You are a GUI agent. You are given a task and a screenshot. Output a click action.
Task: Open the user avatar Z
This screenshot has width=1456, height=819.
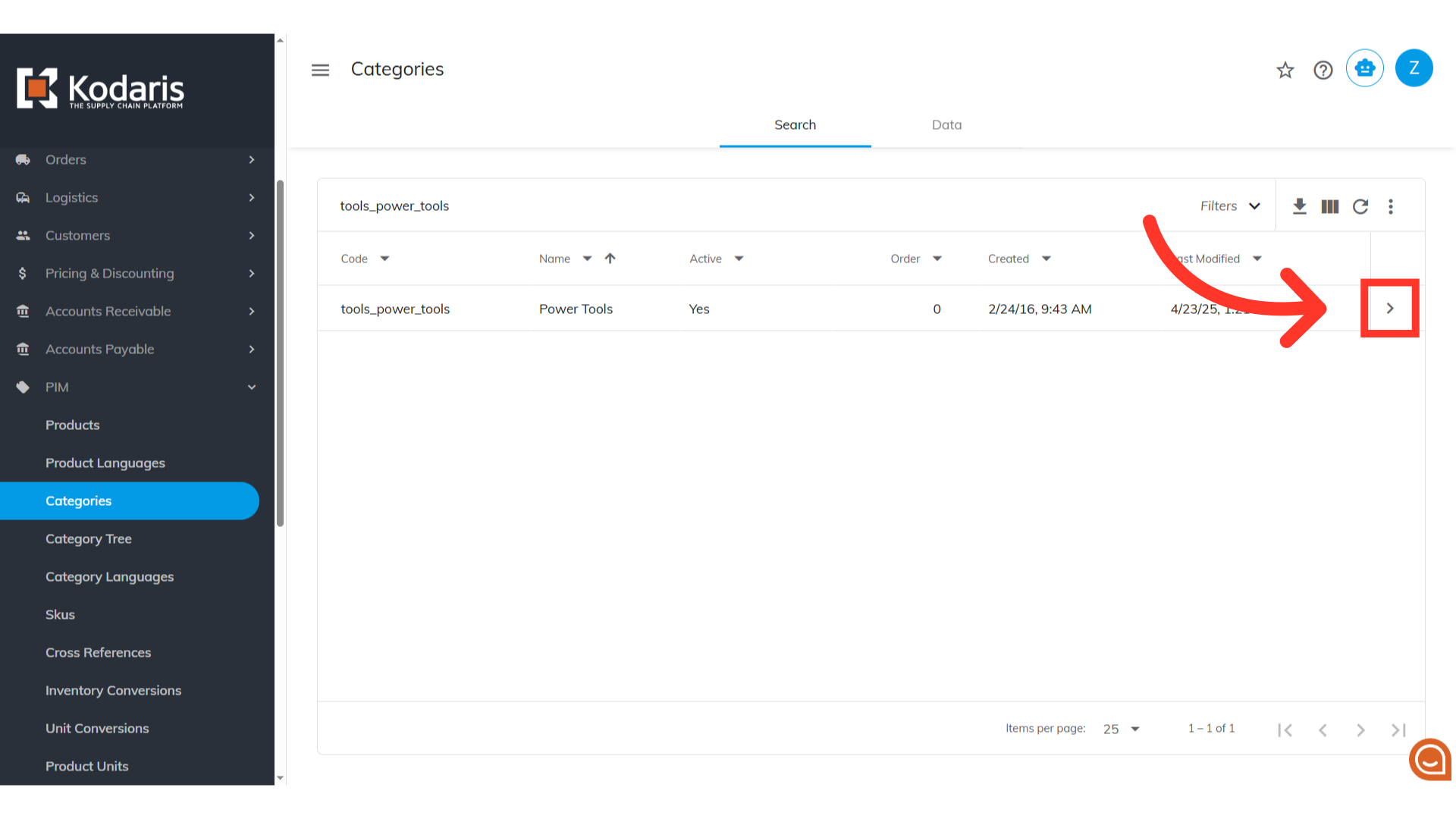1414,68
